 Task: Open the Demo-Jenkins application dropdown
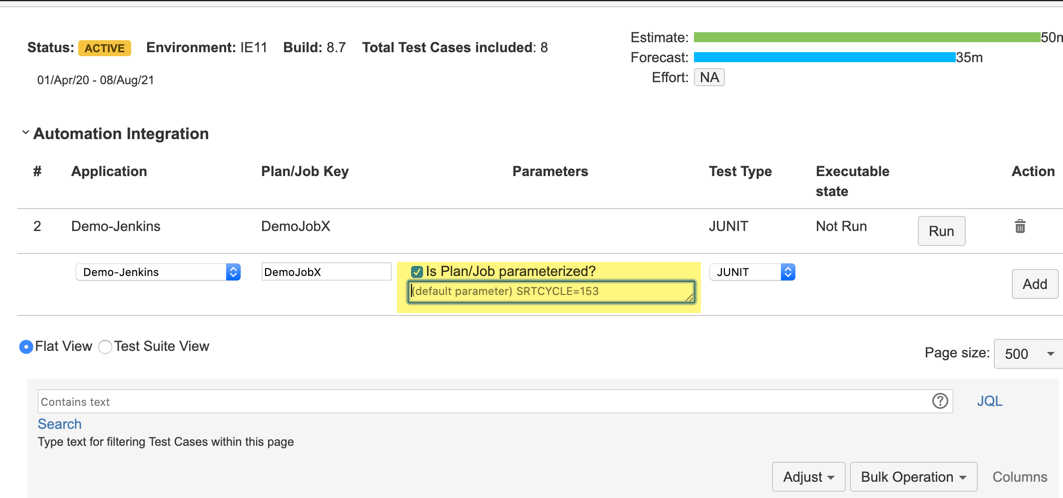point(158,272)
